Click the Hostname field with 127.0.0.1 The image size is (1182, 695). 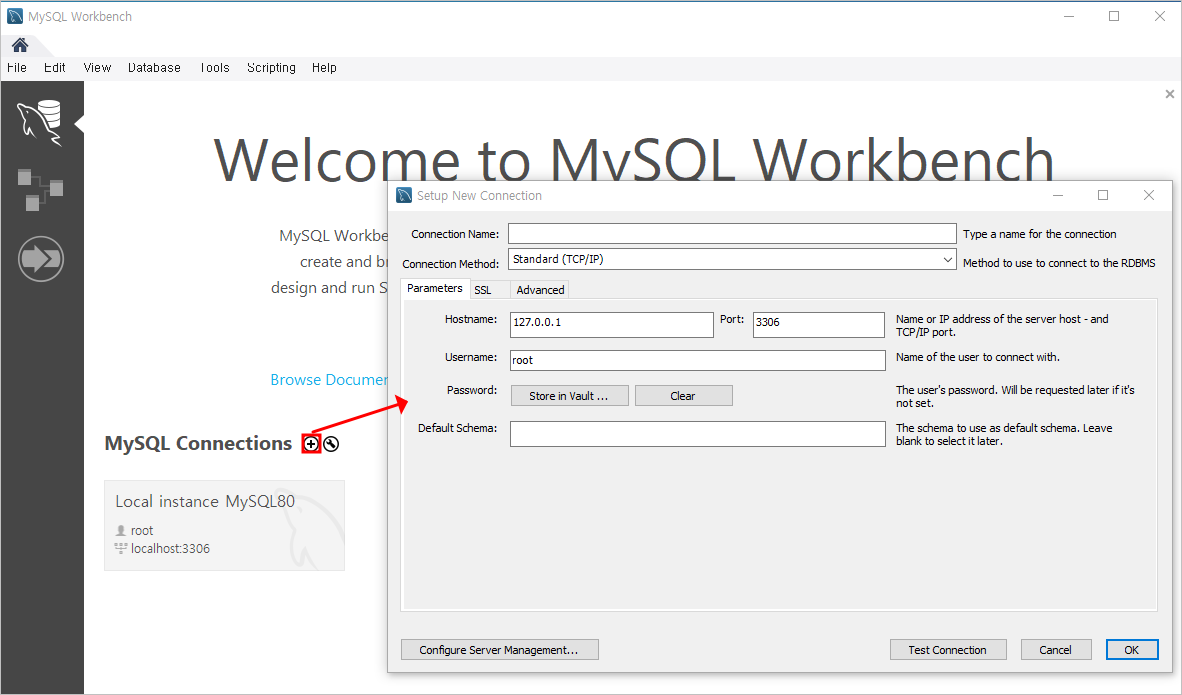point(611,324)
